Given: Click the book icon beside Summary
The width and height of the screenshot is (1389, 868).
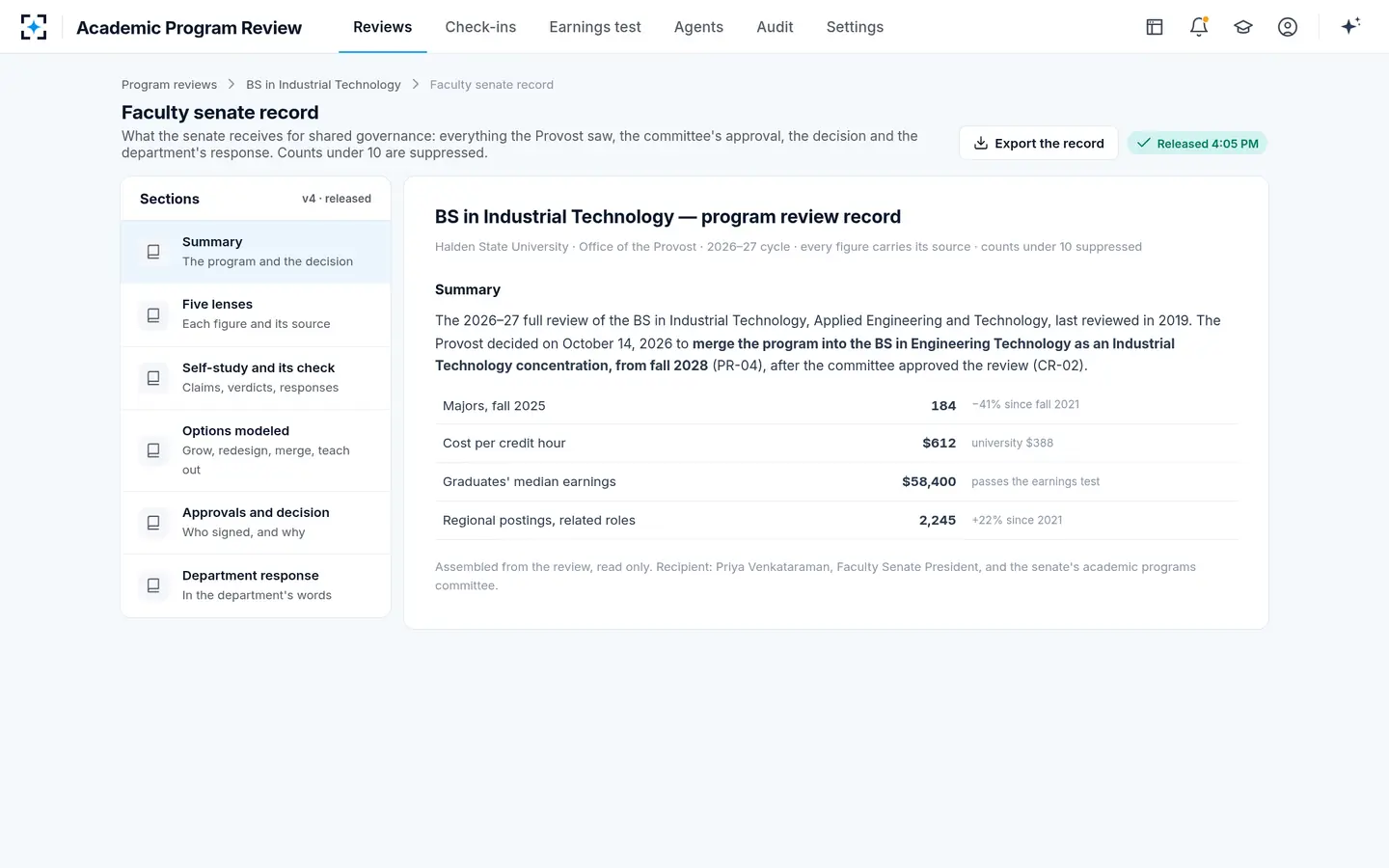Looking at the screenshot, I should pos(153,252).
